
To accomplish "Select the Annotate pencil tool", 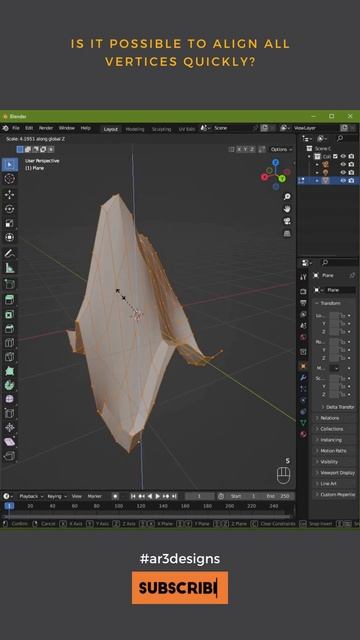I will click(x=9, y=253).
